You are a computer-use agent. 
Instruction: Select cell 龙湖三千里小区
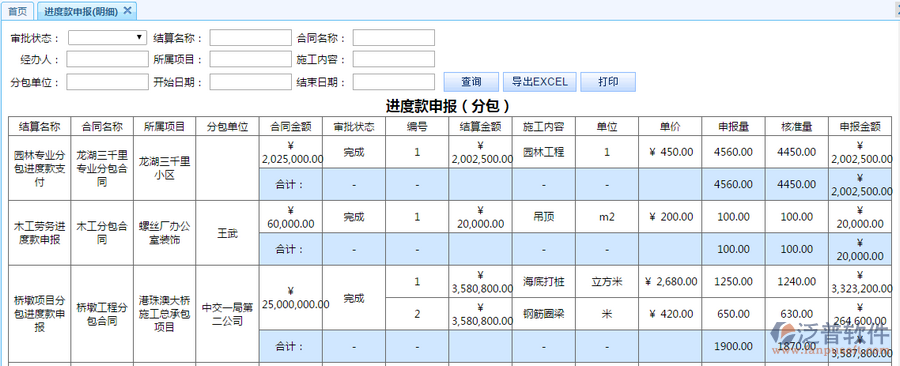pyautogui.click(x=165, y=168)
